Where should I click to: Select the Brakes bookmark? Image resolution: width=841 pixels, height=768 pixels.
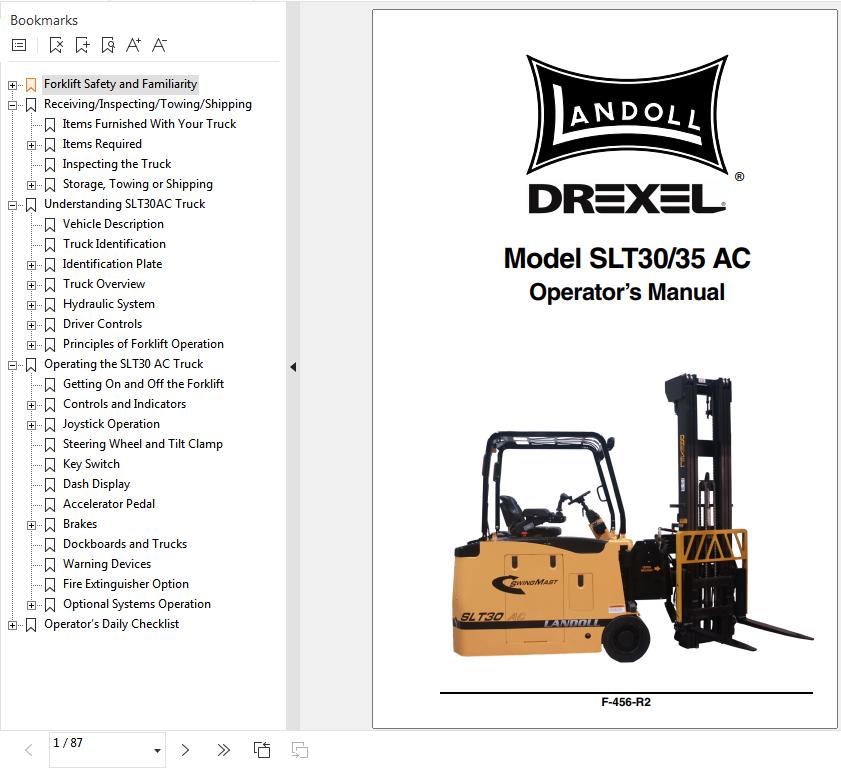pos(80,524)
